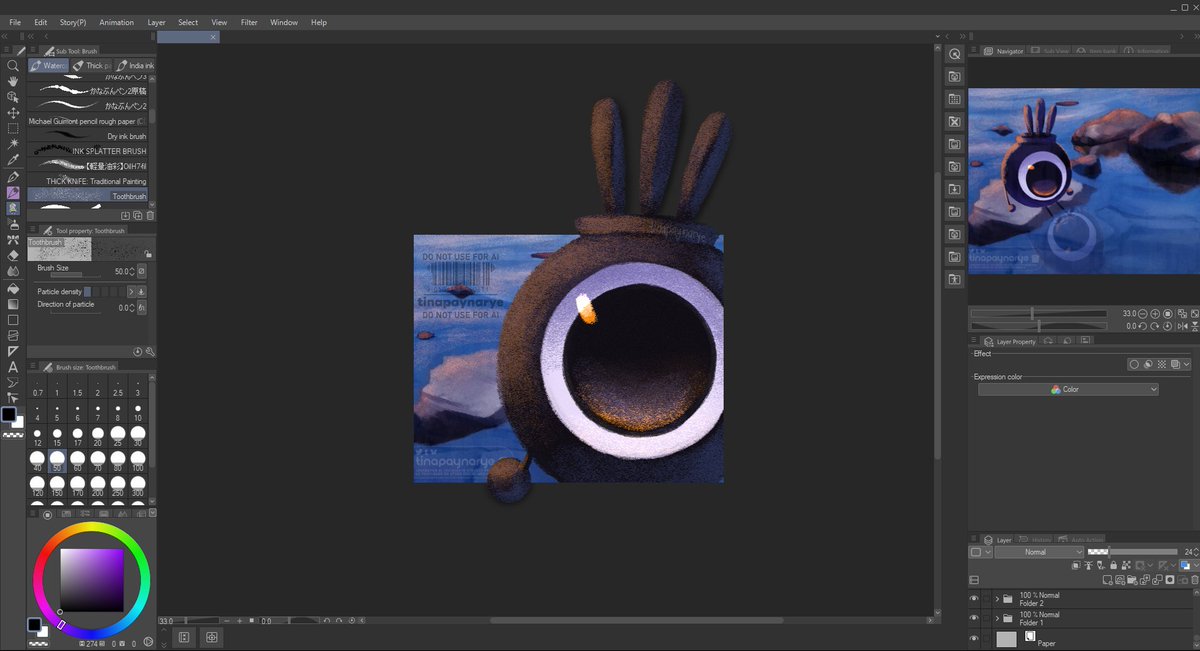Select Dry ink brush
Screen dimensions: 1200x651
(x=88, y=135)
